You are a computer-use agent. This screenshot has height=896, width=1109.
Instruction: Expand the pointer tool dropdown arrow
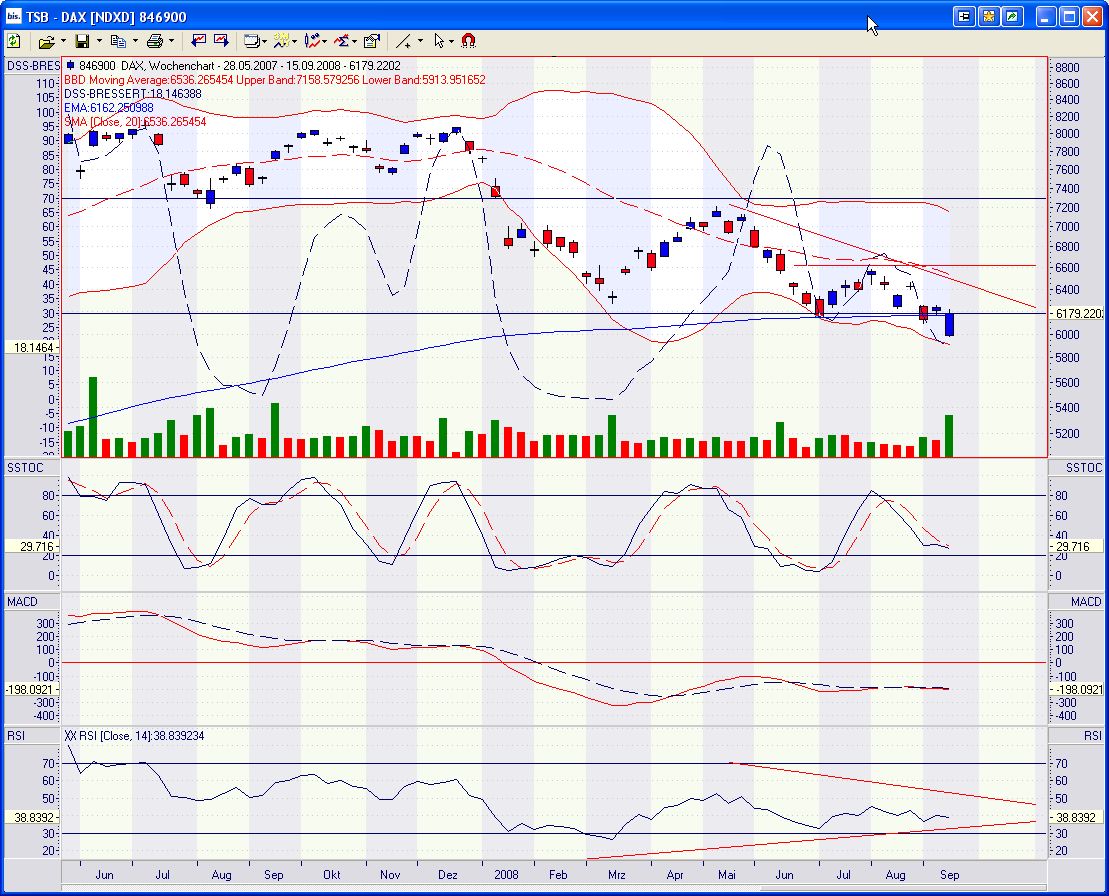click(452, 41)
